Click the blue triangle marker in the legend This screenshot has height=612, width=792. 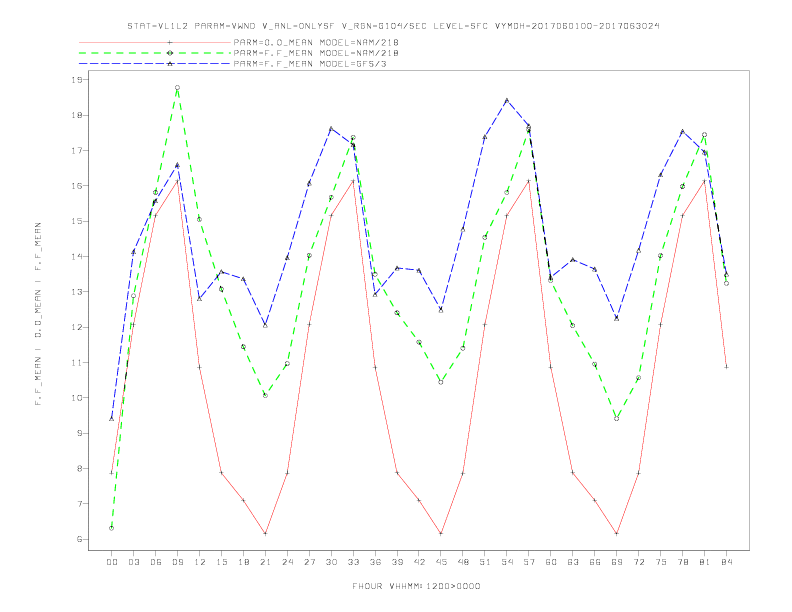(x=170, y=64)
